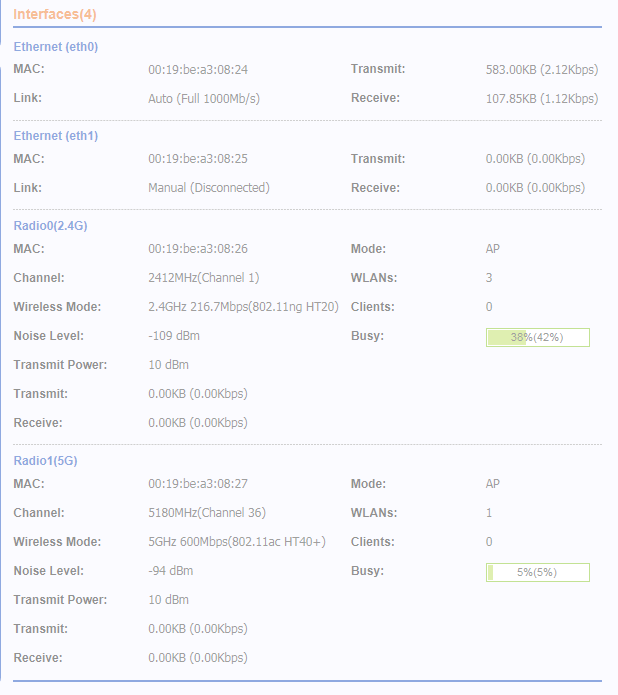Click channel value 2412MHz(Channel 1)

point(203,277)
